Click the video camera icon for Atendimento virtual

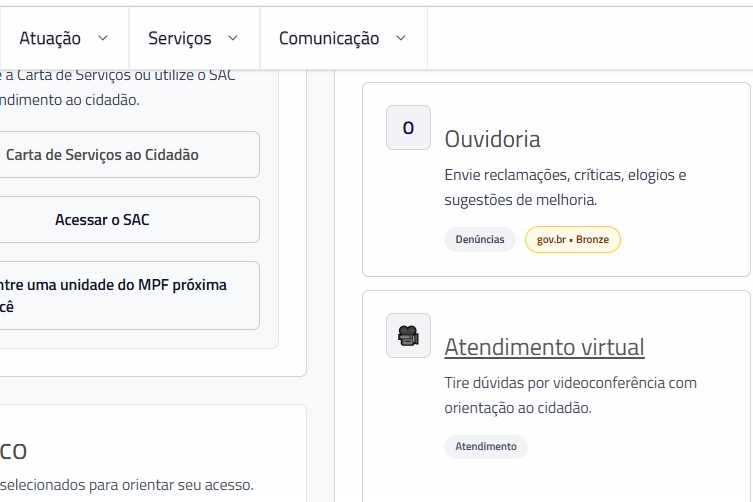click(408, 336)
